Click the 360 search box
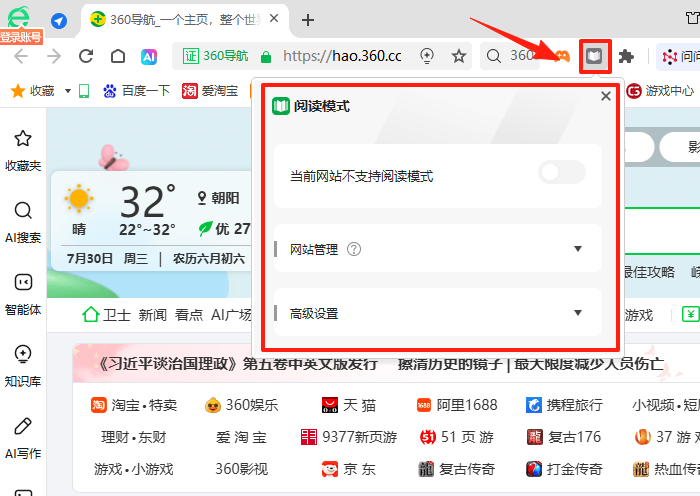 [x=510, y=56]
